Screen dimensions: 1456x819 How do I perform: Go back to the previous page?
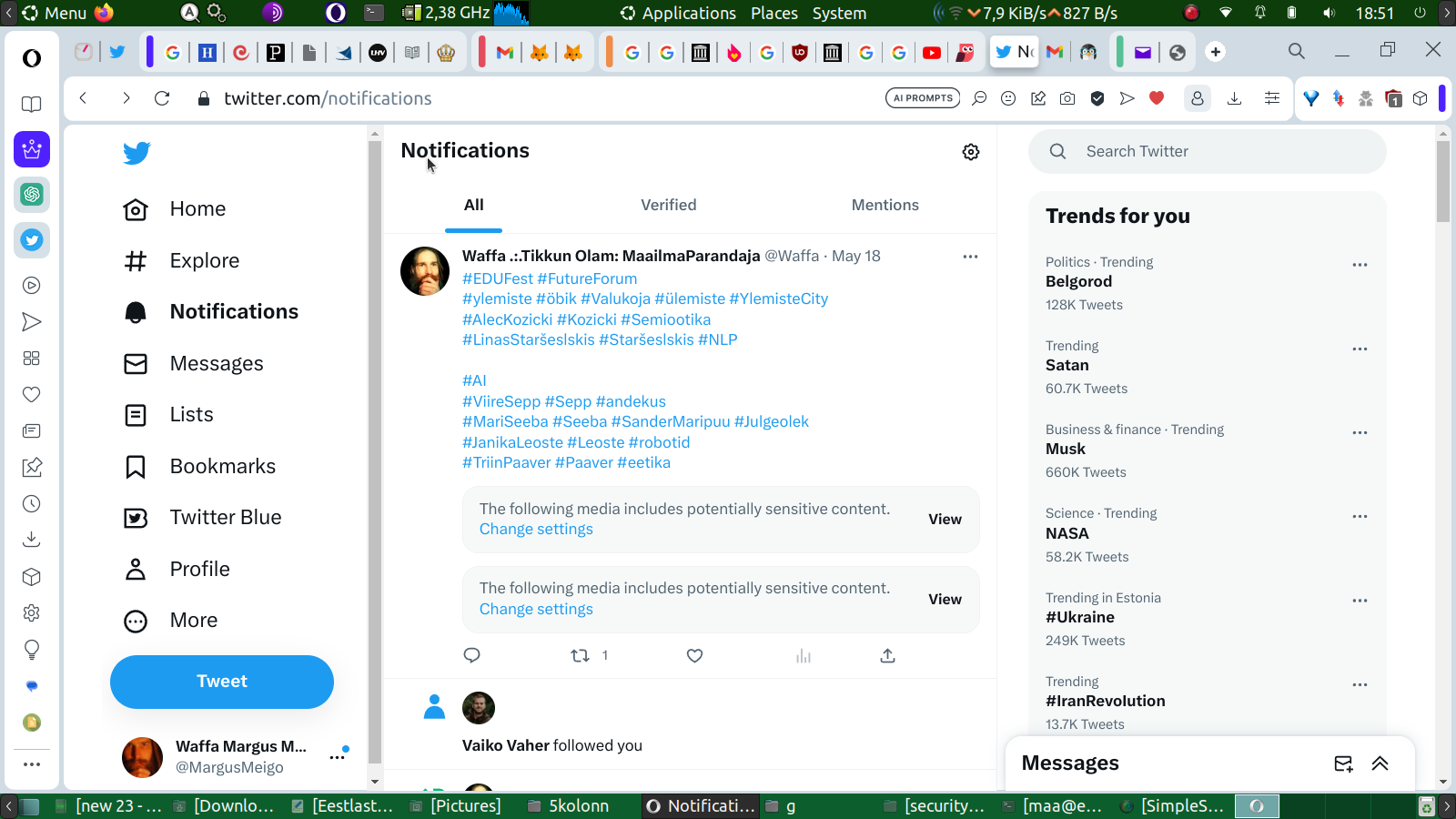pos(83,98)
